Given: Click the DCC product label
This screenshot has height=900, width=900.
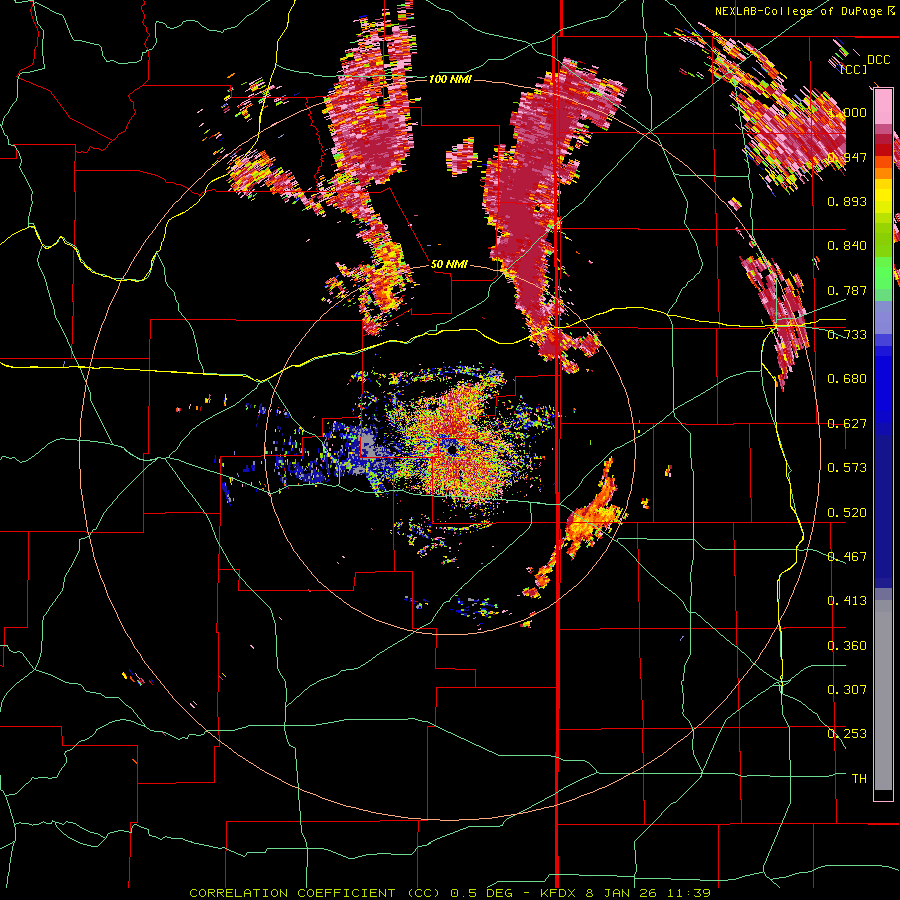Looking at the screenshot, I should (878, 60).
